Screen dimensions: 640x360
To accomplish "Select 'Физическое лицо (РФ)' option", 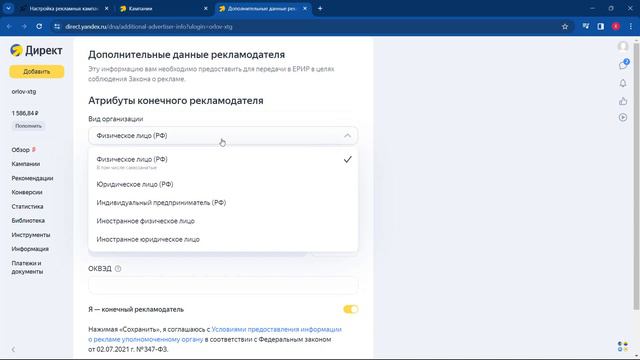I will coord(223,162).
